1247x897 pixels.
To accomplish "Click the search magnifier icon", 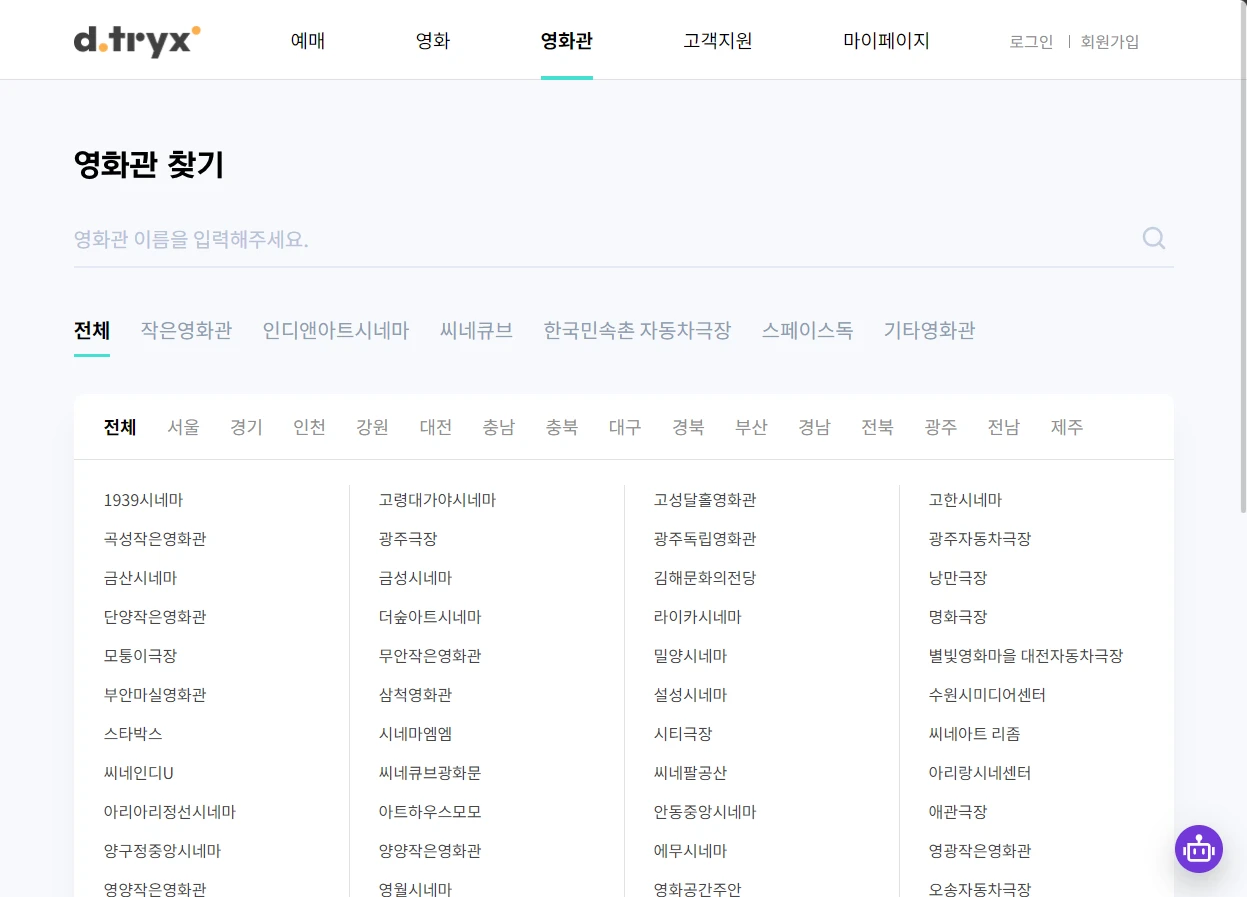I will pos(1154,238).
